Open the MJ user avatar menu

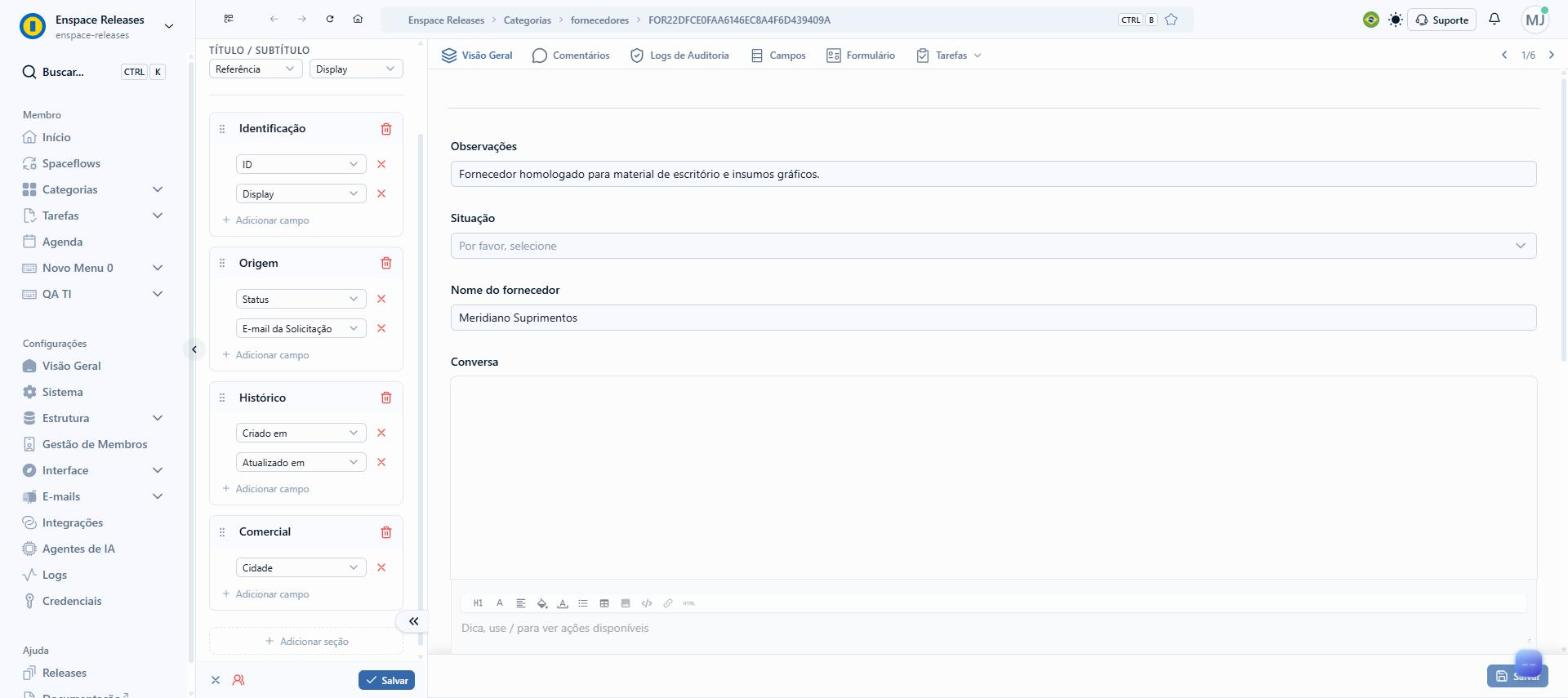point(1535,20)
